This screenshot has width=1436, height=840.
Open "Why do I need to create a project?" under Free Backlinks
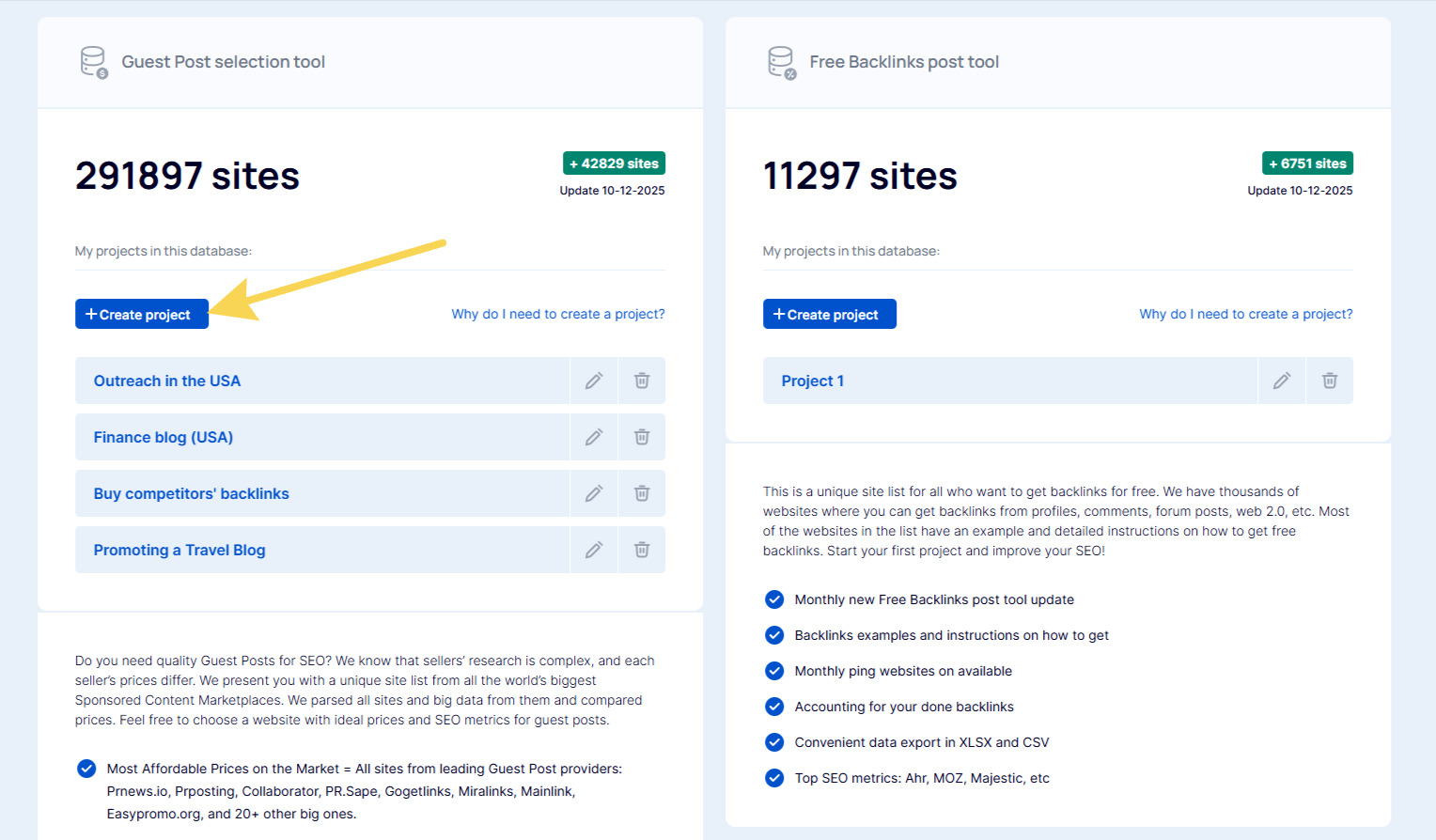pyautogui.click(x=1245, y=314)
